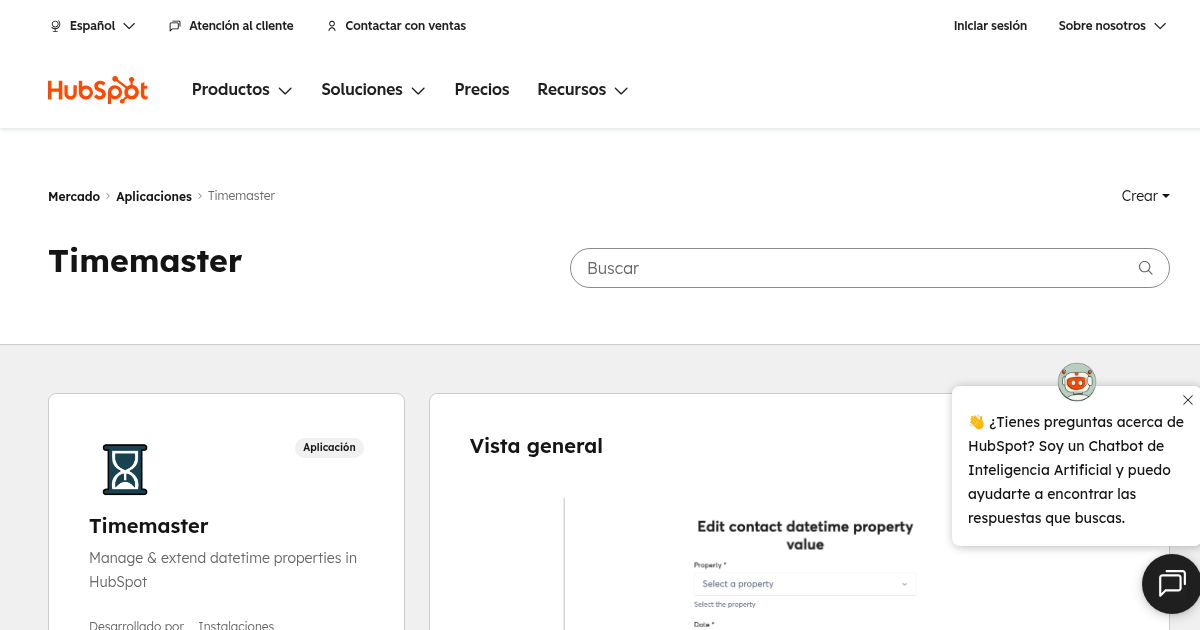This screenshot has width=1200, height=630.
Task: Open the Select a property dropdown in preview
Action: (805, 584)
